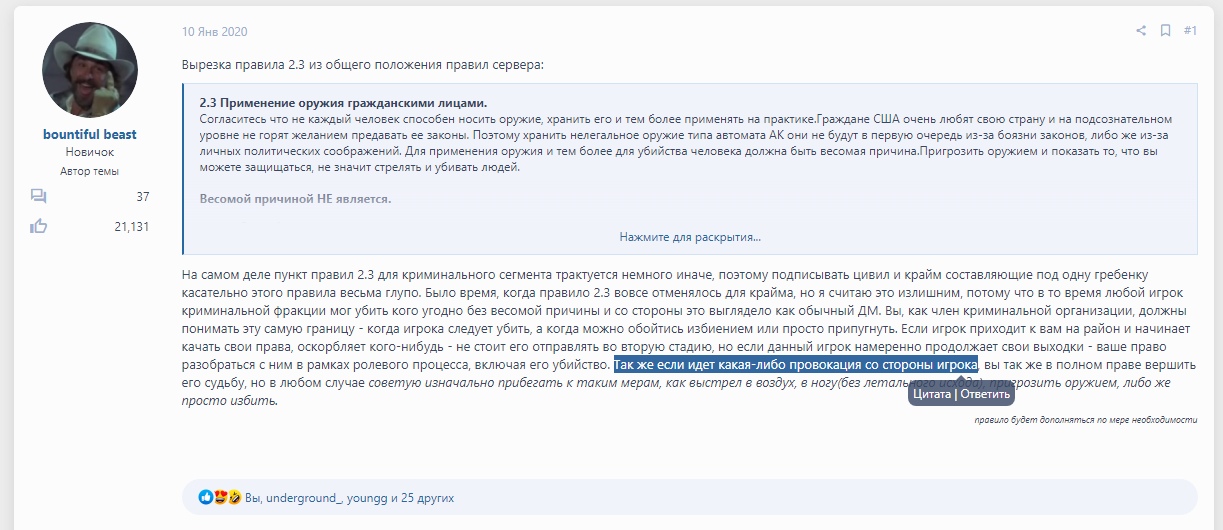Choose "Ответить" in the selection popup
1223x530 pixels.
click(984, 394)
